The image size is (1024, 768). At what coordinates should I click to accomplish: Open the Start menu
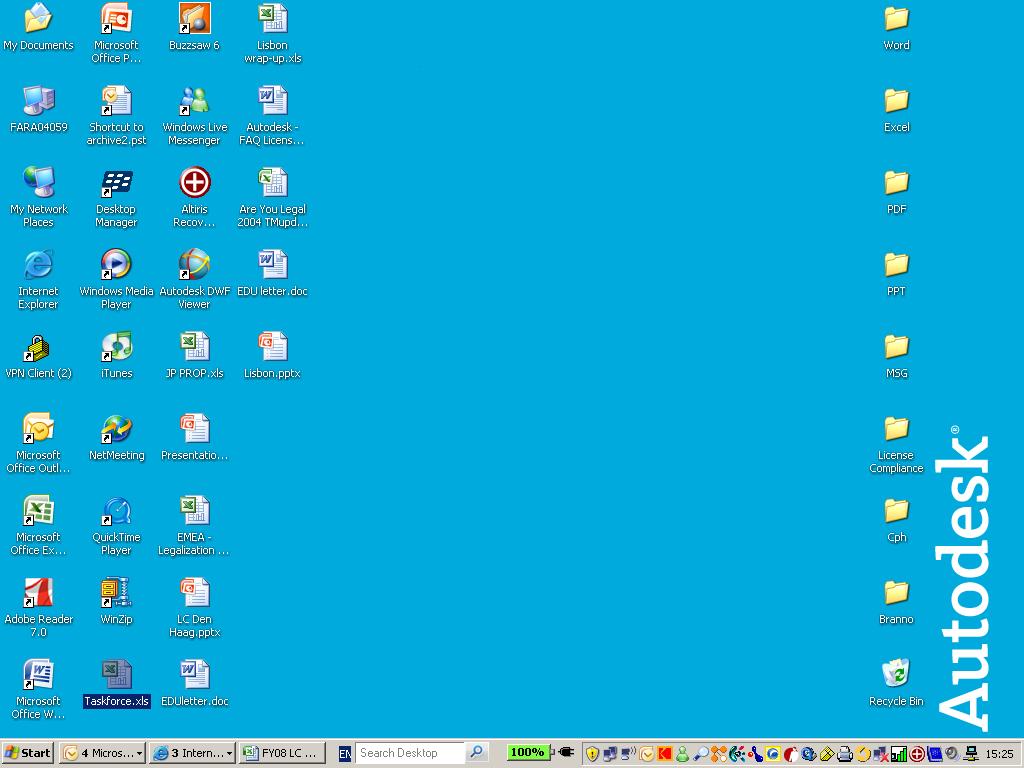[28, 753]
